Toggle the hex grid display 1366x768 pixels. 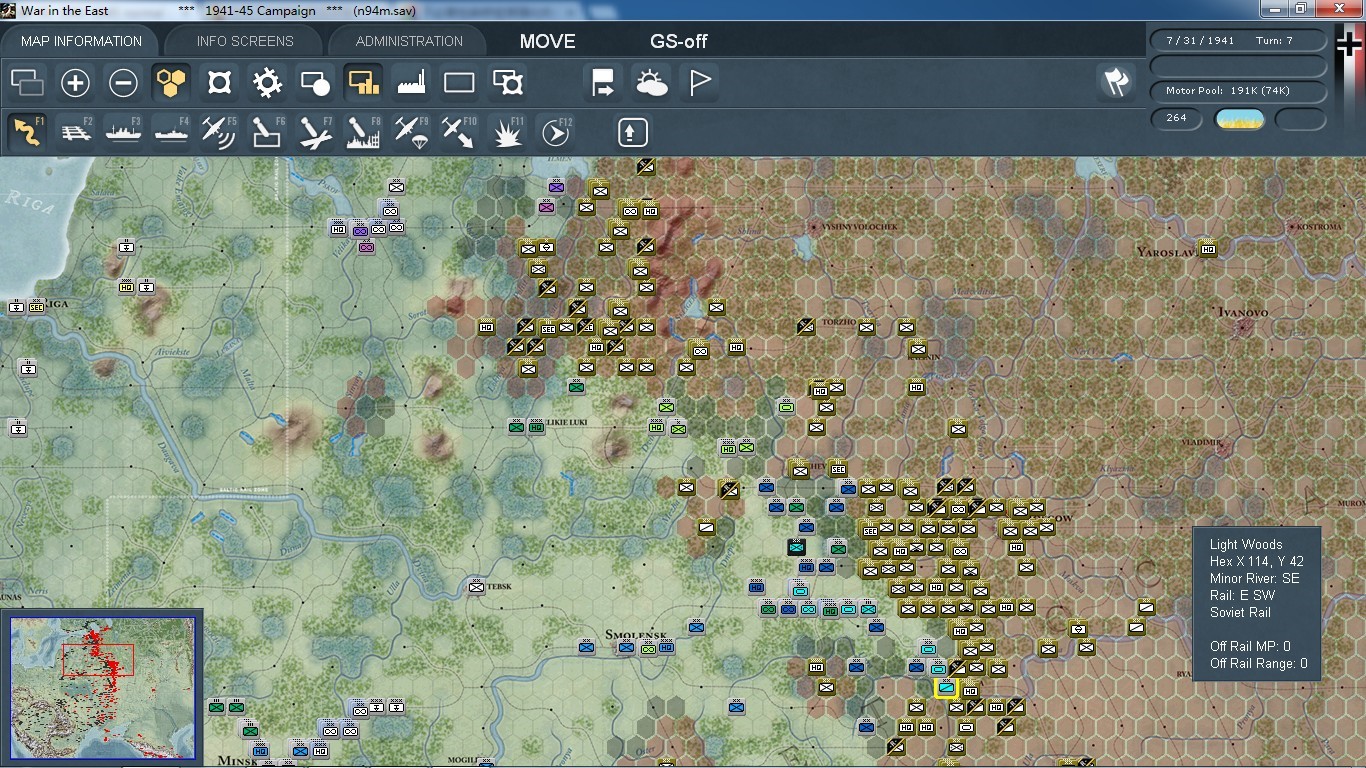tap(171, 82)
